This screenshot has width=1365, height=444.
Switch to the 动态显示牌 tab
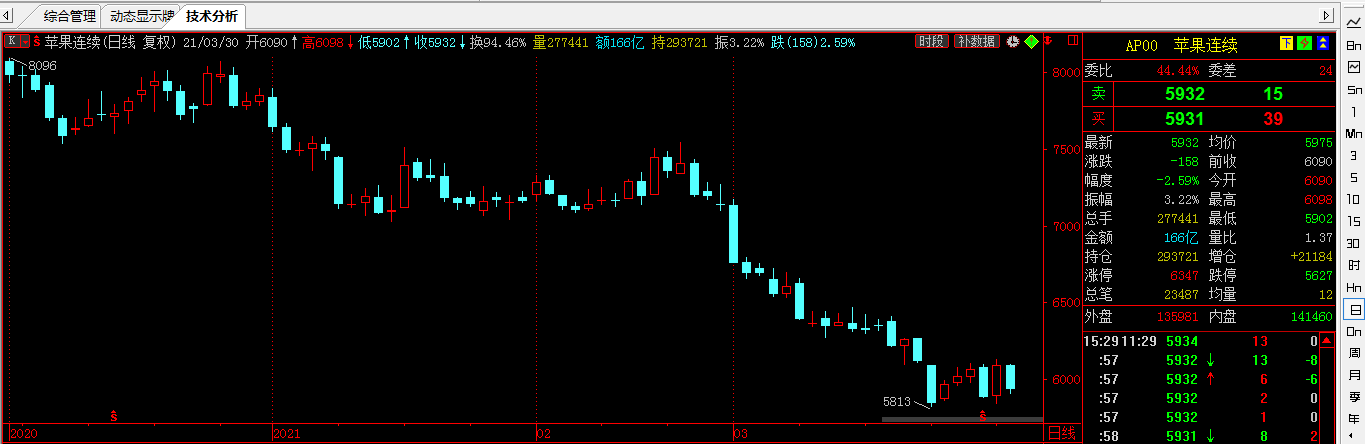(x=141, y=16)
